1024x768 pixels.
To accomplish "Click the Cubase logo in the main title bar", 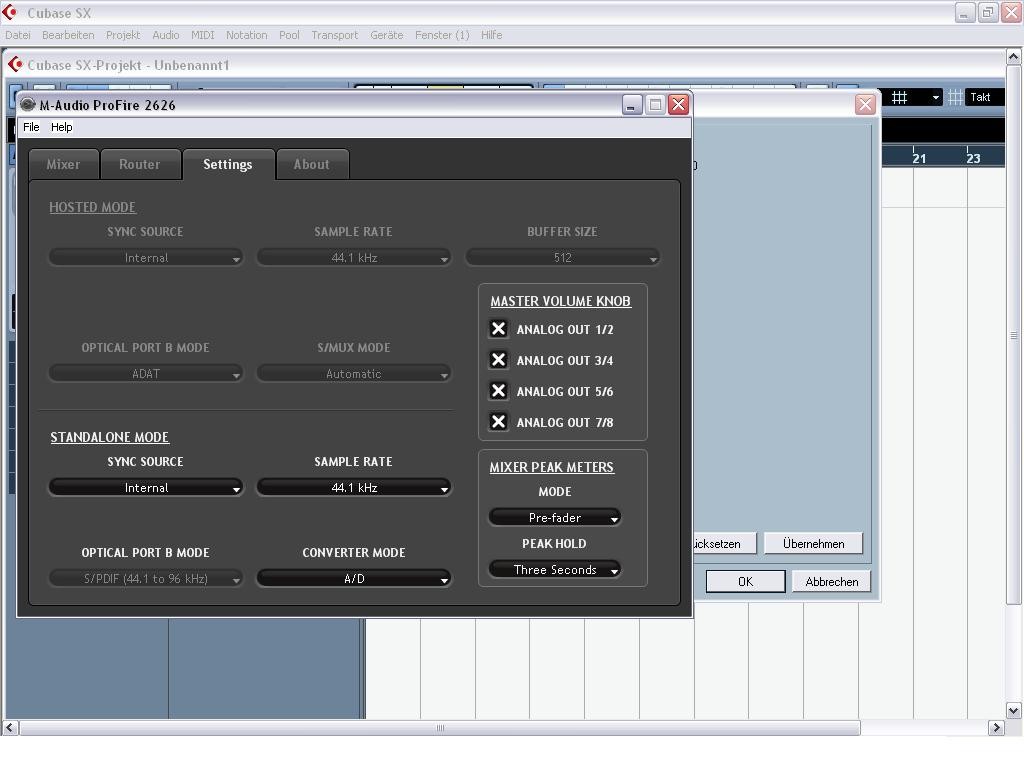I will 10,12.
